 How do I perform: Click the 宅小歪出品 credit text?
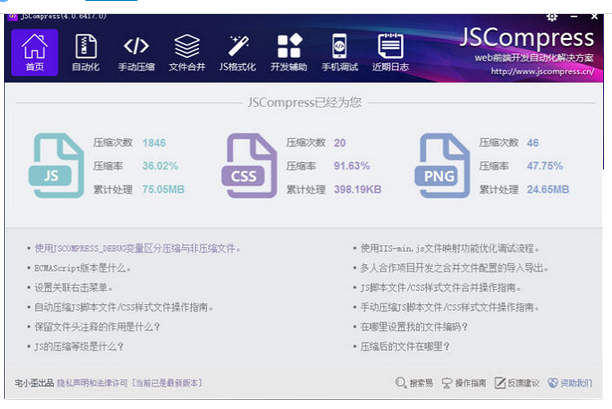(34, 383)
